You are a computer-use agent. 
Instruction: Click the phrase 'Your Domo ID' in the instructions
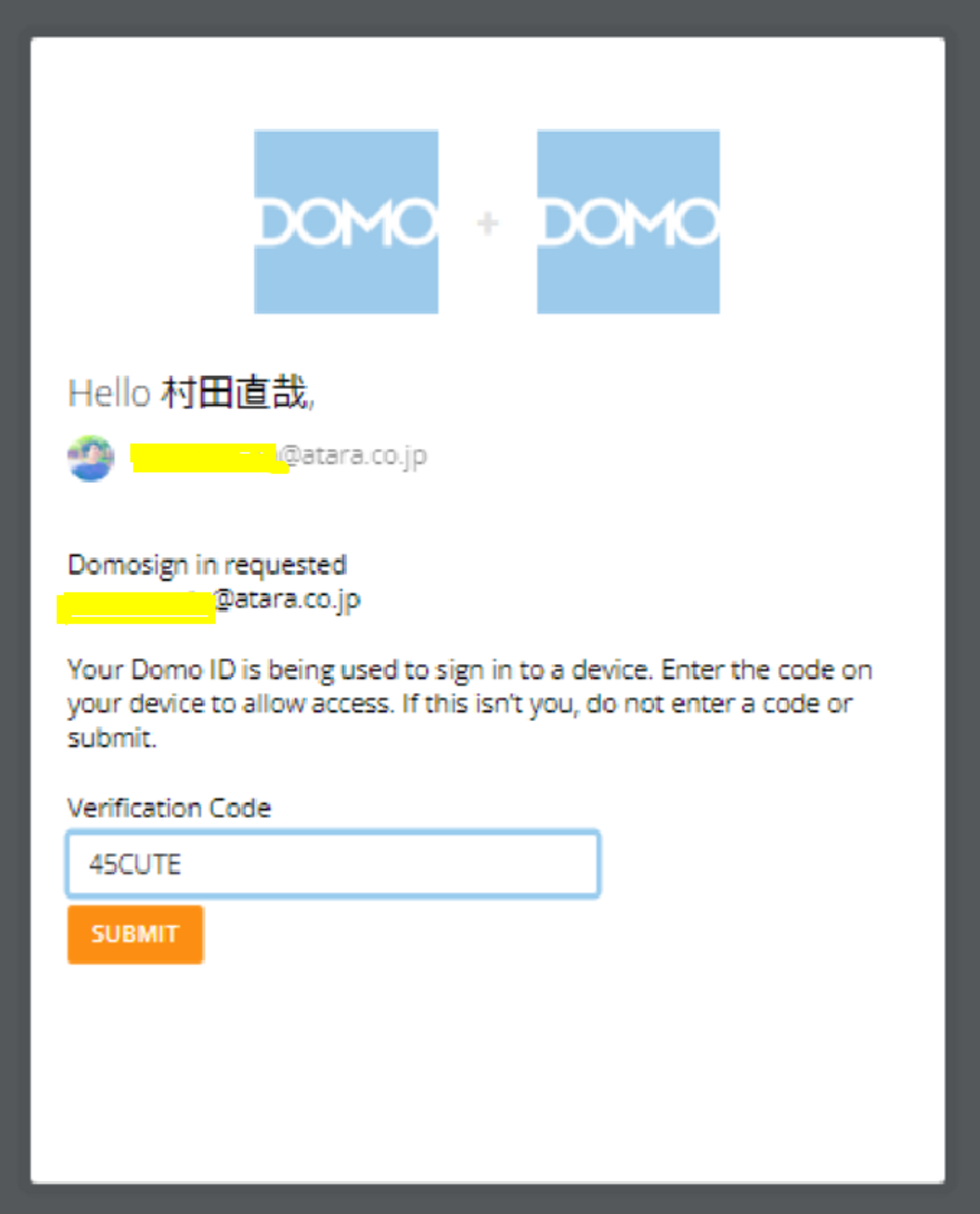pos(152,670)
